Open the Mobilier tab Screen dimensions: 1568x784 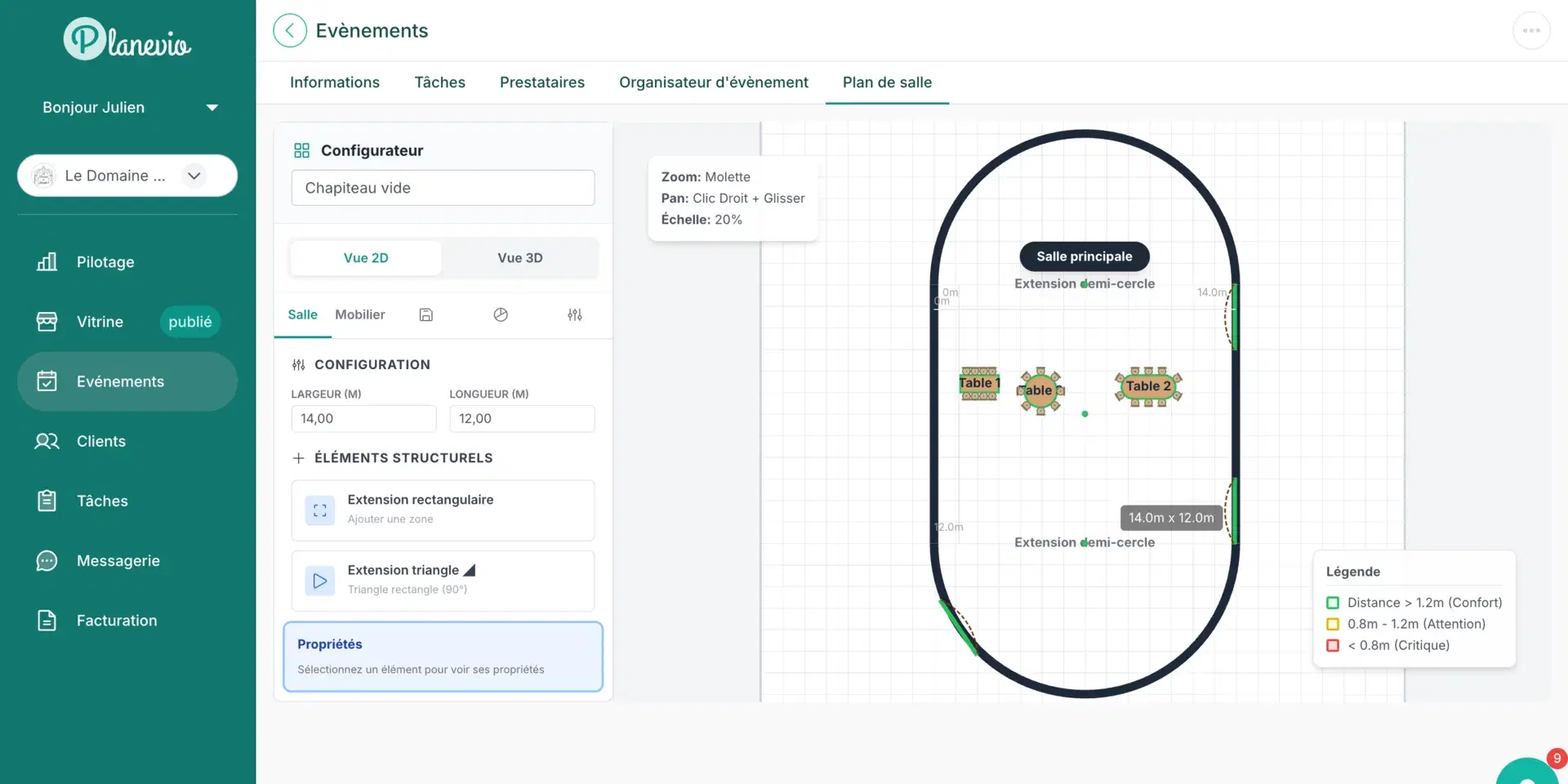tap(360, 315)
